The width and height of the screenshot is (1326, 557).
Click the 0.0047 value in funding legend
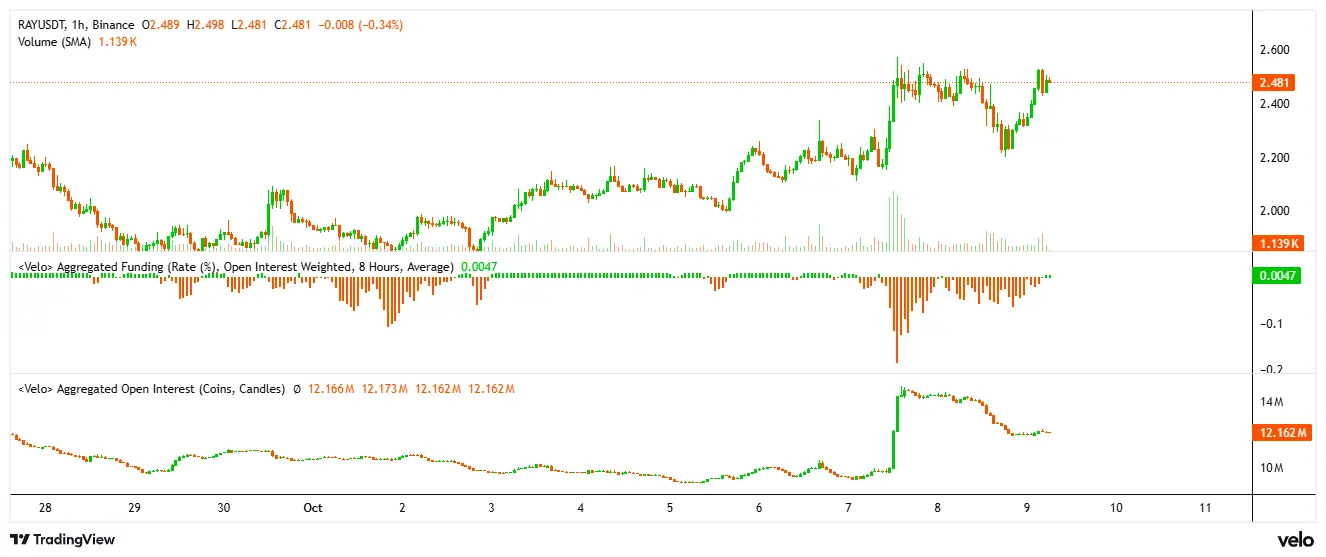[478, 267]
